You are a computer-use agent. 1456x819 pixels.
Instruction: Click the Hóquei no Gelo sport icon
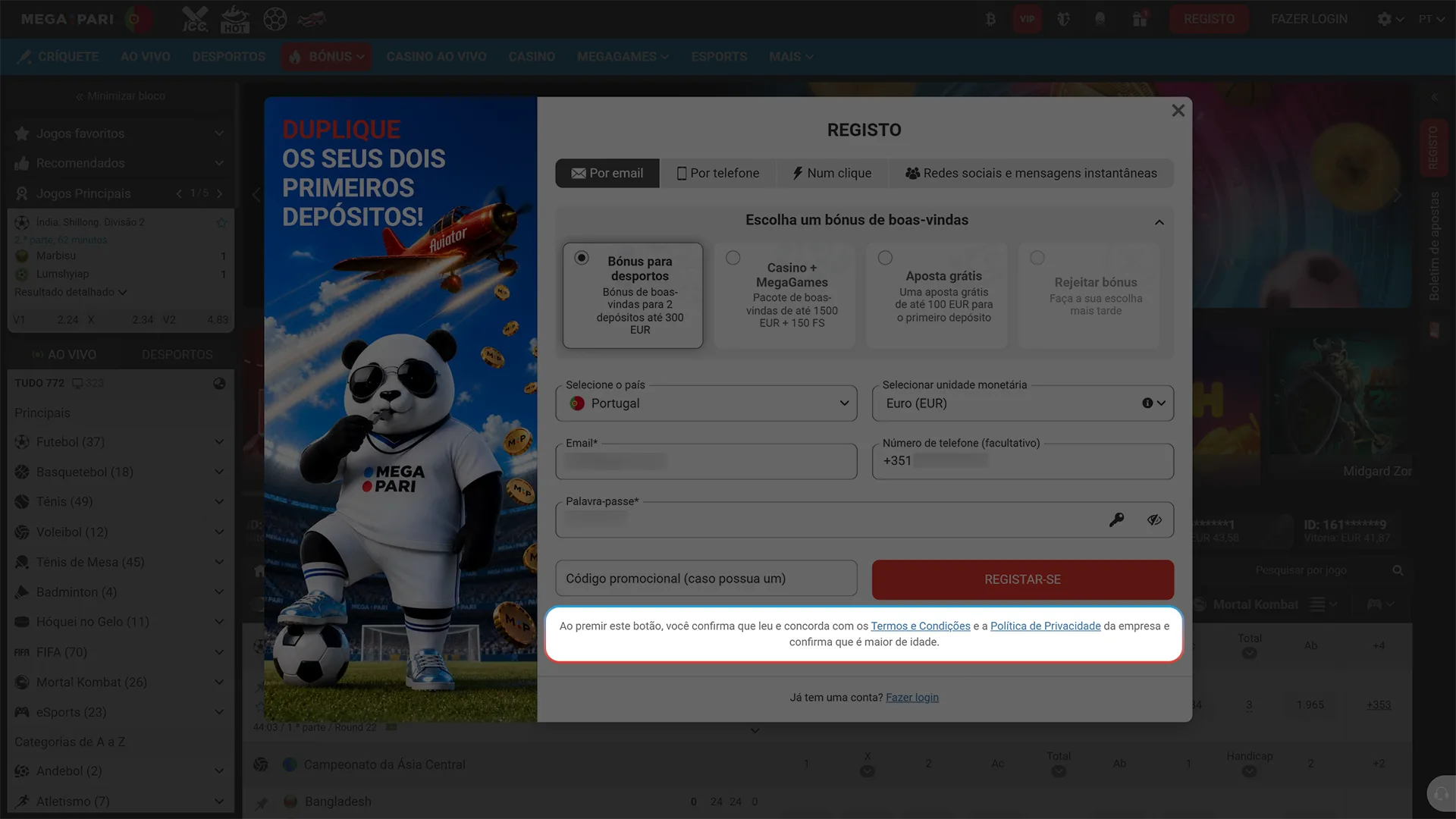click(22, 622)
